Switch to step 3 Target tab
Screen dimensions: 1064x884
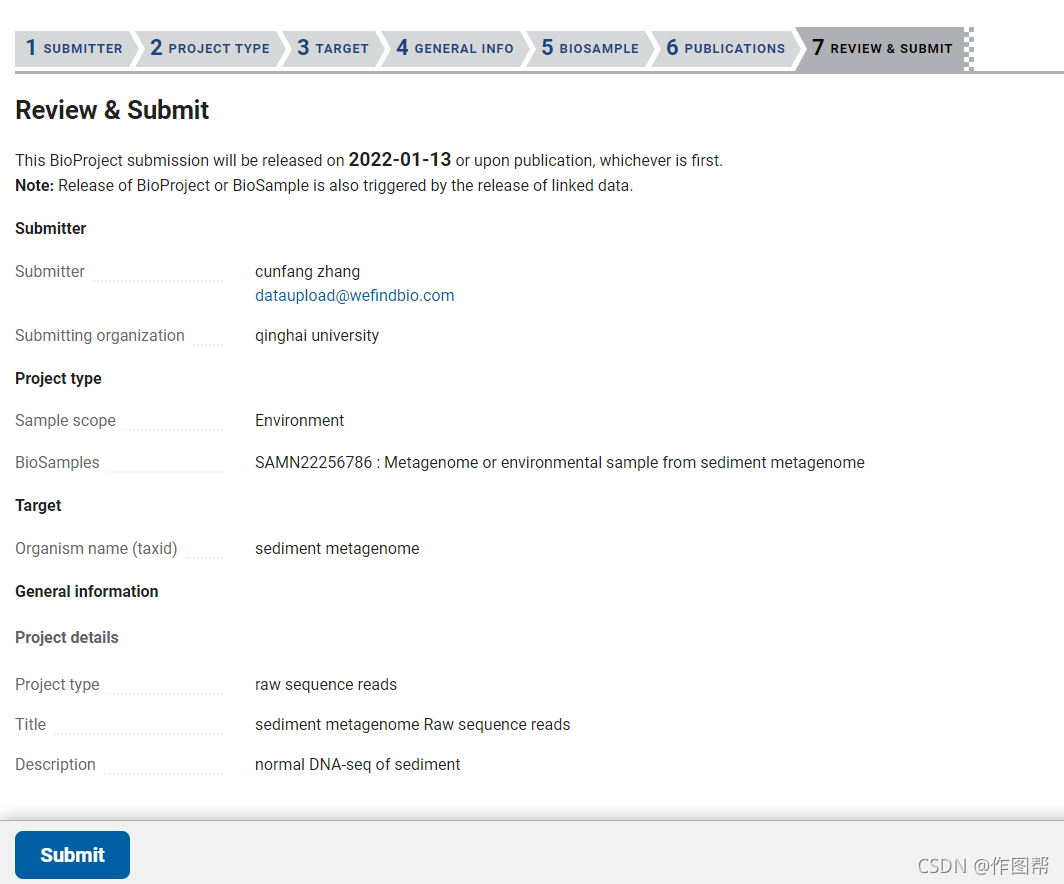(332, 48)
